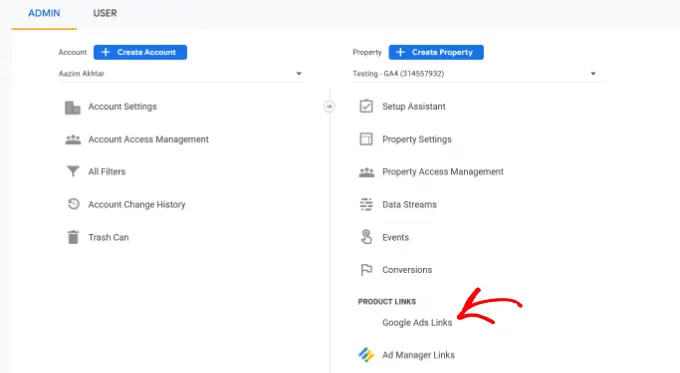Open Account Change History
680x373 pixels.
click(137, 204)
